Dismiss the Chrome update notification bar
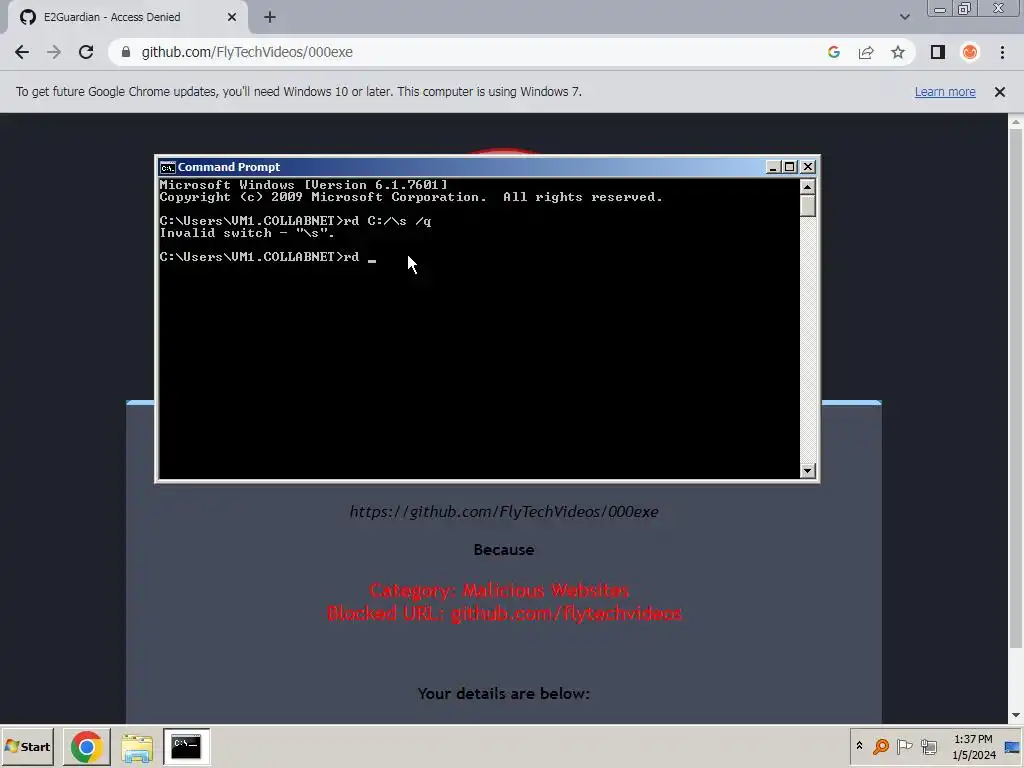1024x768 pixels. pos(999,92)
